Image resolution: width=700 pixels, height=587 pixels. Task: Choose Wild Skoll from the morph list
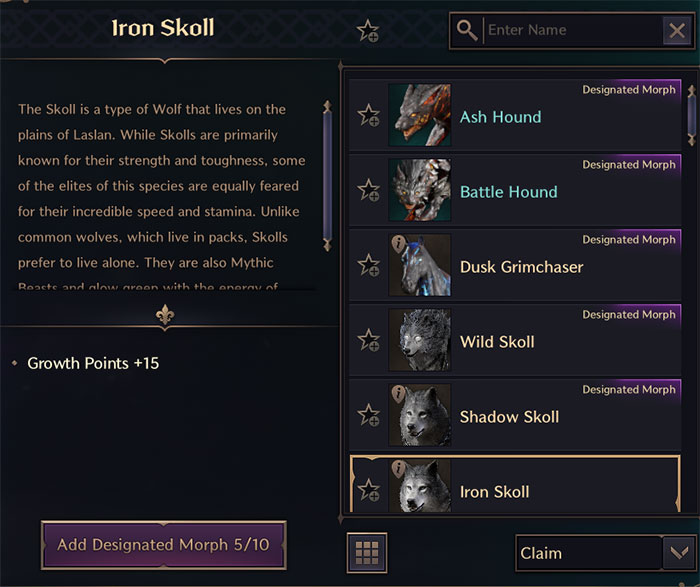[x=497, y=342]
